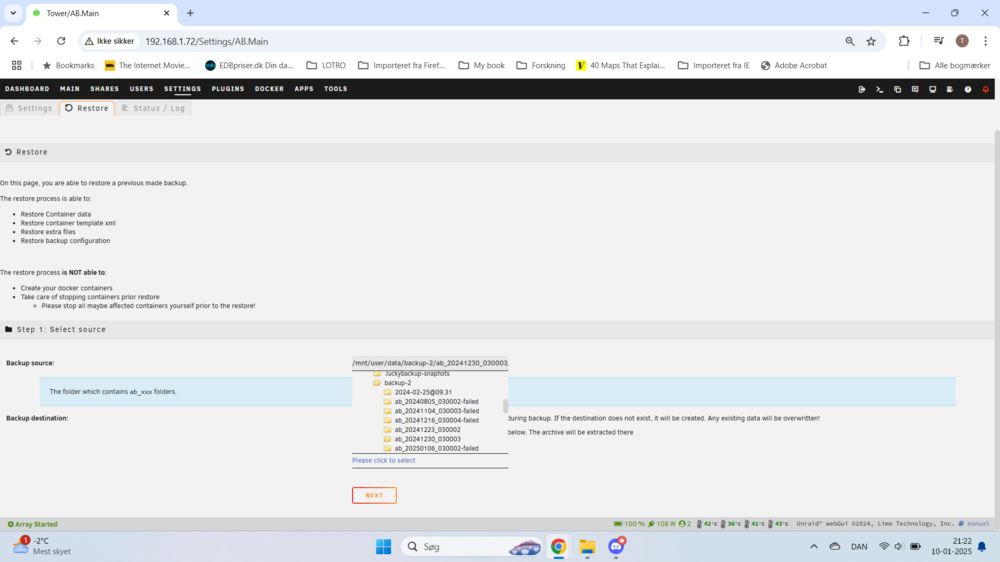This screenshot has height=562, width=1000.
Task: Open the DOCKER menu
Action: [269, 89]
